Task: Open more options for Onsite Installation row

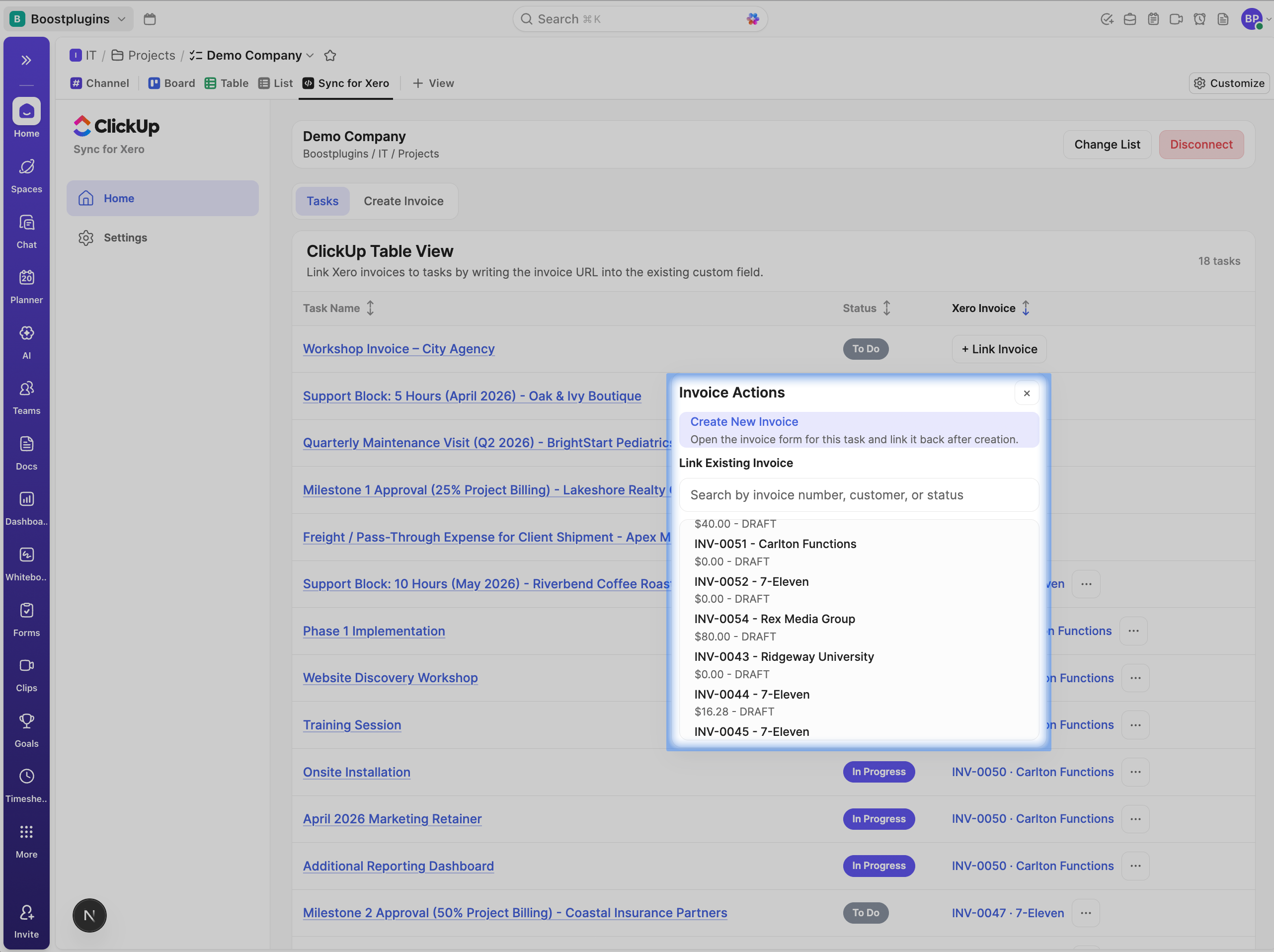Action: tap(1134, 772)
